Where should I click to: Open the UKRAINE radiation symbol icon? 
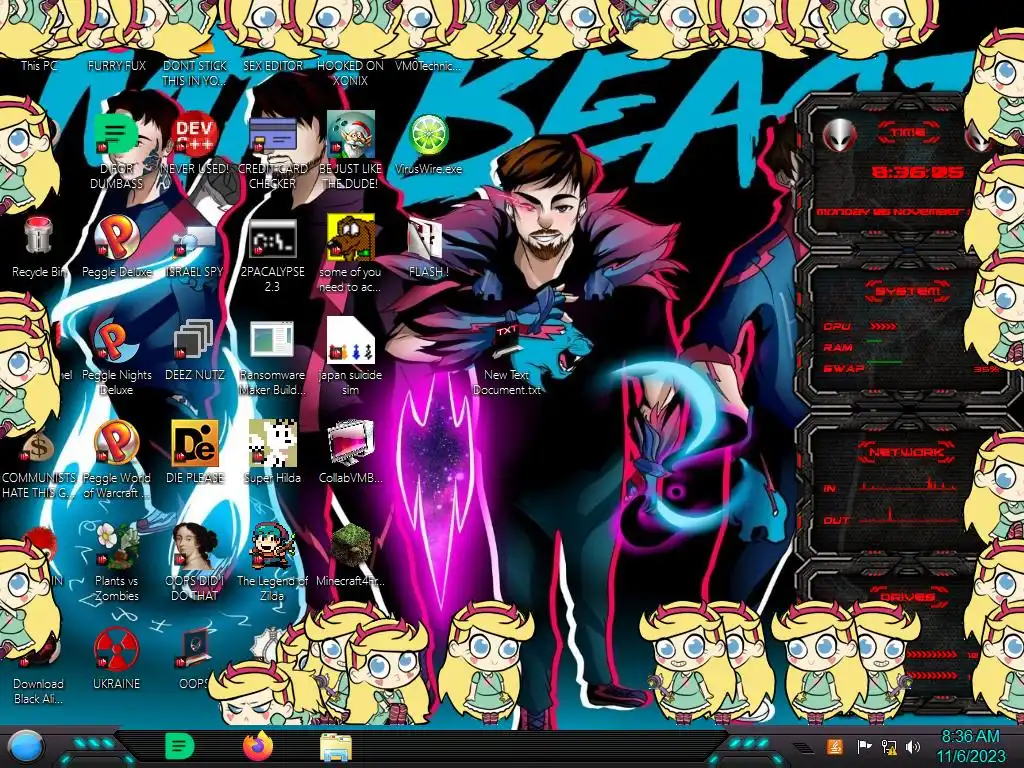[116, 650]
